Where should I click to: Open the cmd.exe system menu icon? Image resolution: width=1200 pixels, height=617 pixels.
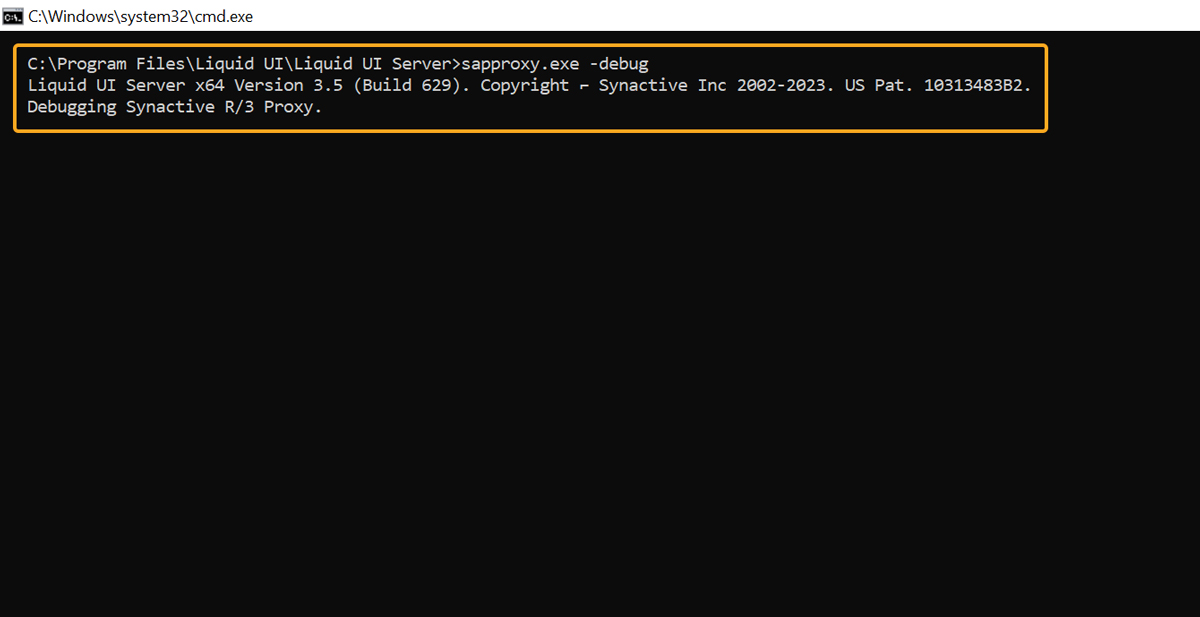13,16
